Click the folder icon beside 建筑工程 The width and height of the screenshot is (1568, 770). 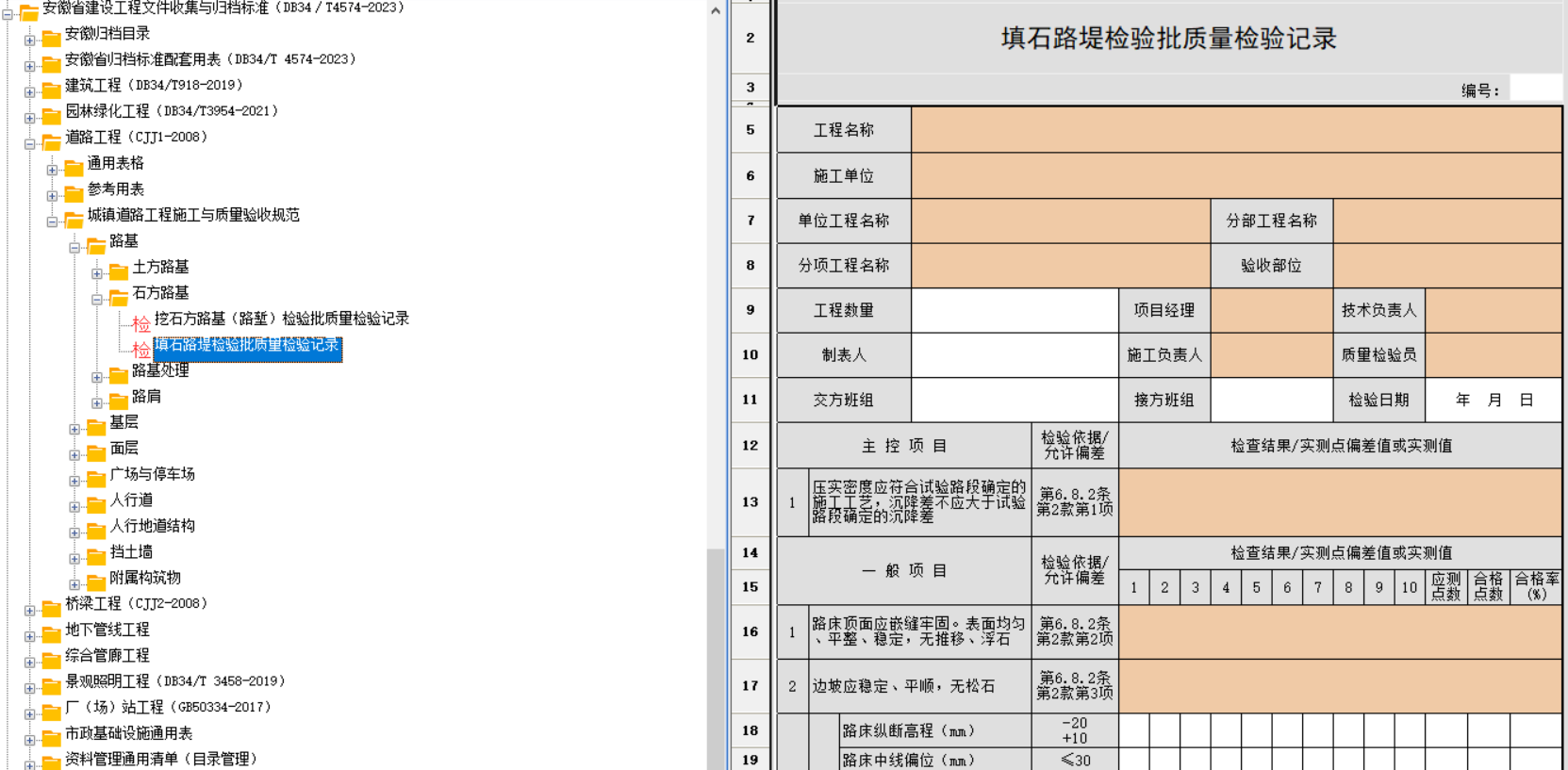pos(51,88)
